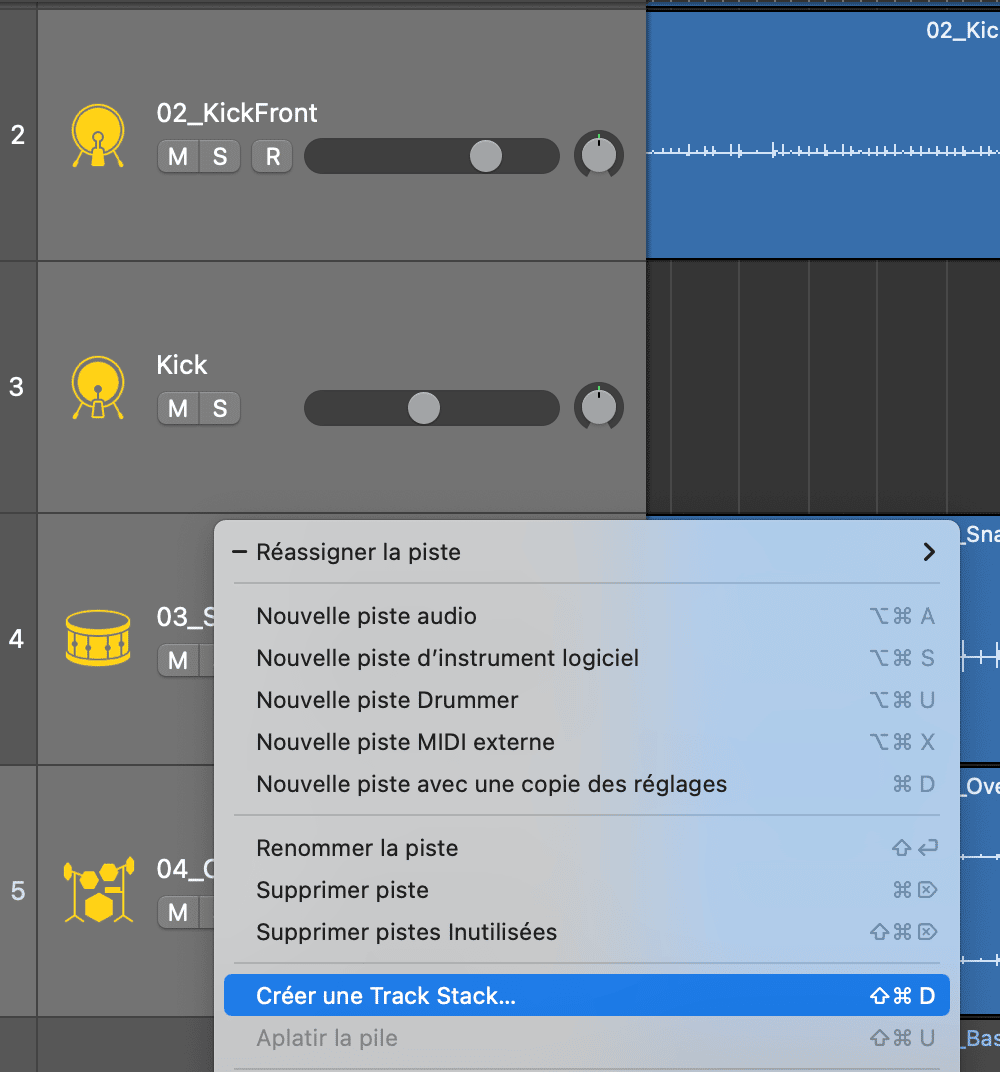Solo the Kick track
Viewport: 1000px width, 1072px height.
(220, 409)
